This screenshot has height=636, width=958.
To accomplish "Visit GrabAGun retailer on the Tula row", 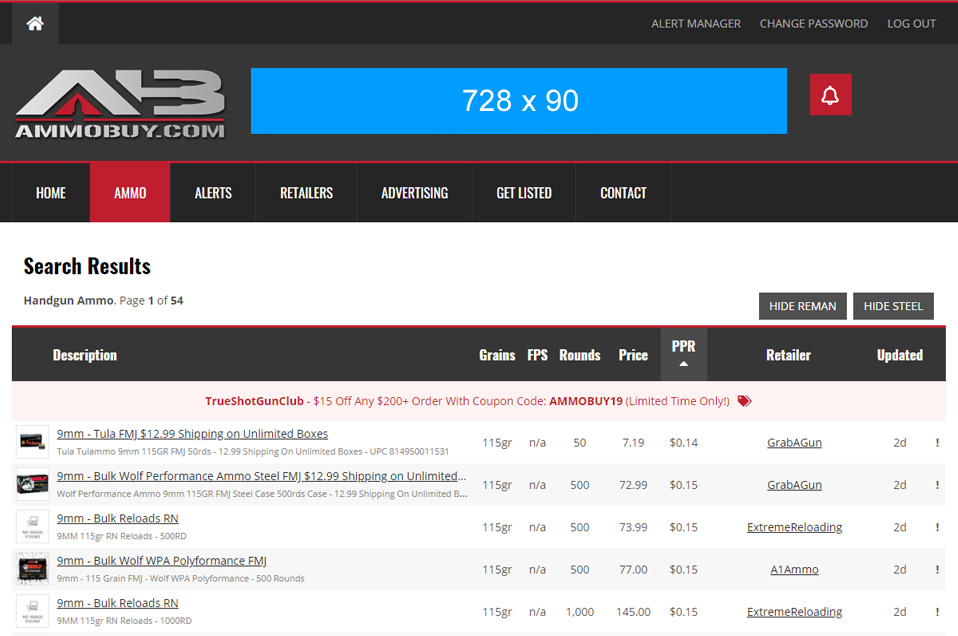I will (x=794, y=442).
